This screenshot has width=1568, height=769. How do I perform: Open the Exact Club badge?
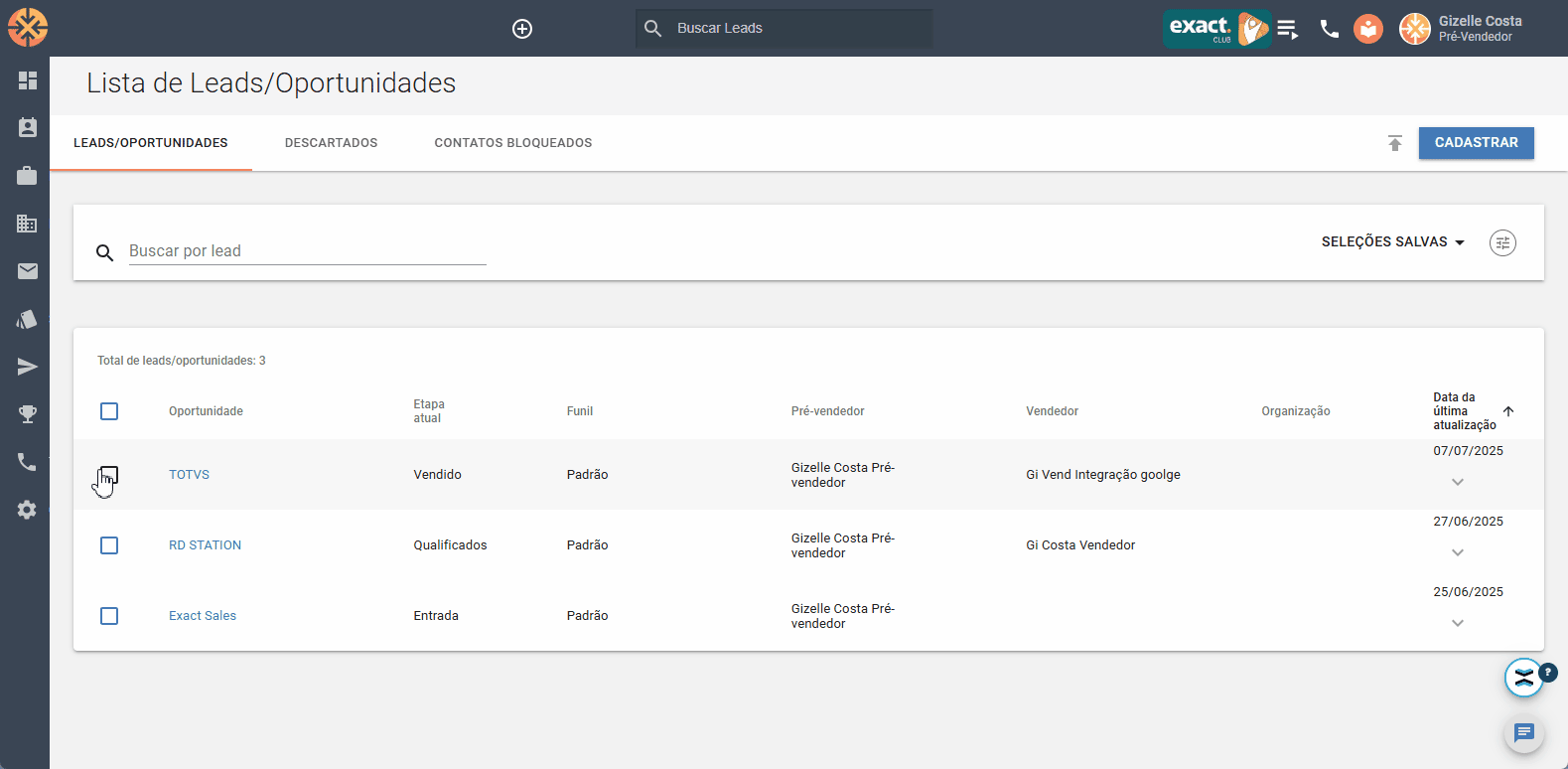pyautogui.click(x=1216, y=28)
